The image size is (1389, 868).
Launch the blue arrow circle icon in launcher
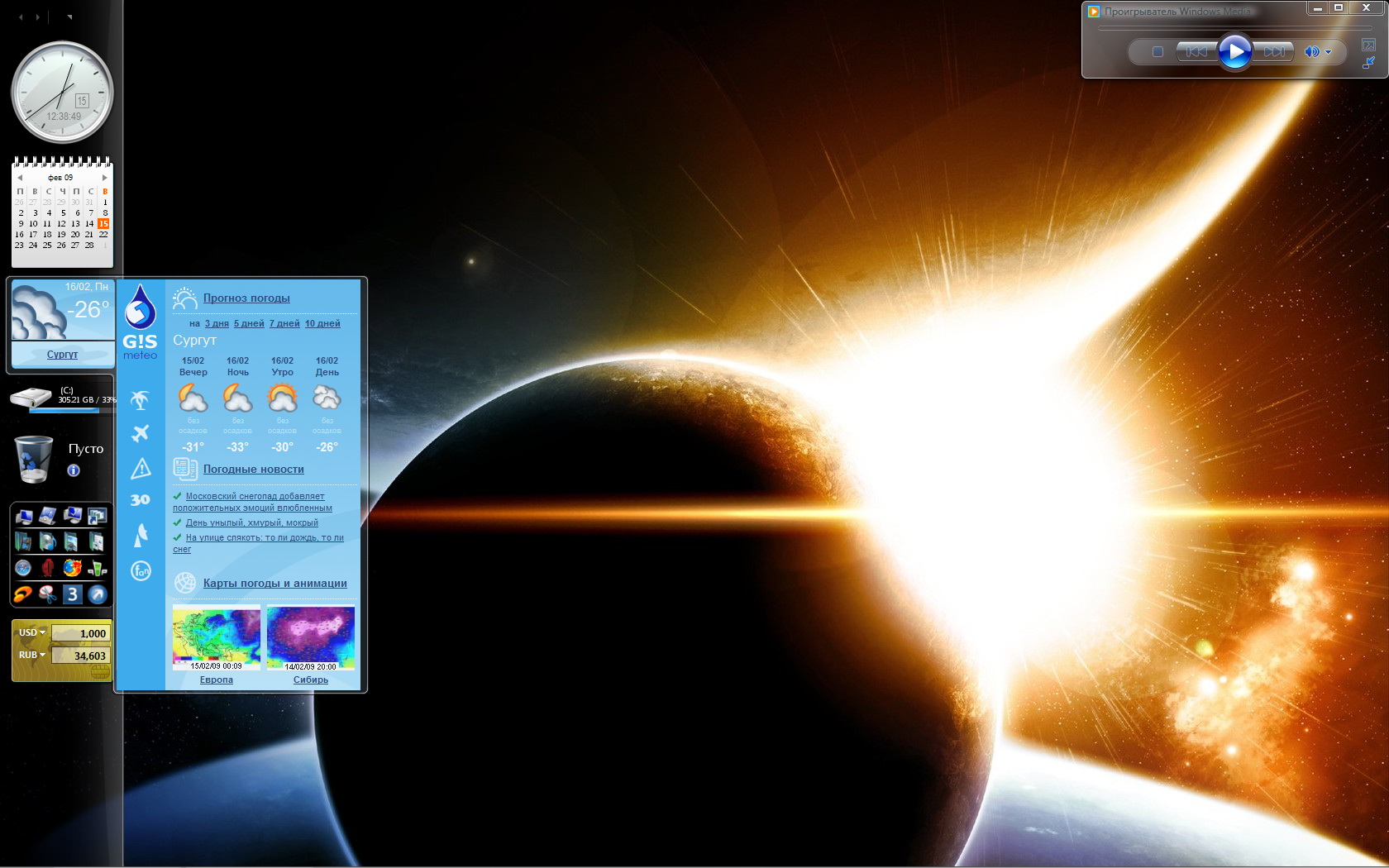[98, 594]
